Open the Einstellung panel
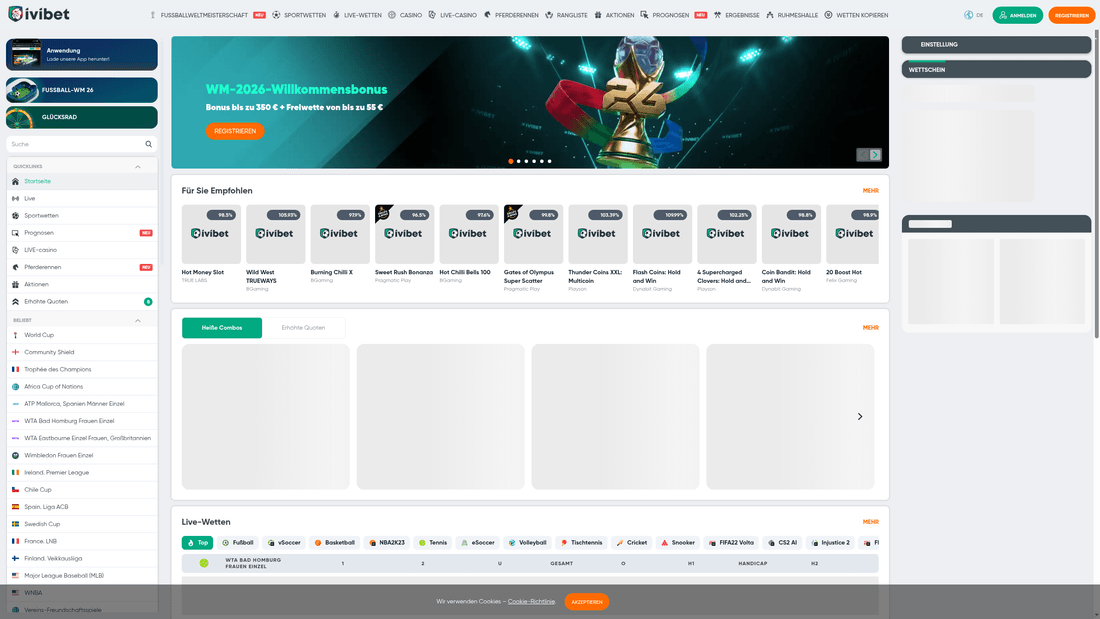The height and width of the screenshot is (619, 1100). coord(996,44)
